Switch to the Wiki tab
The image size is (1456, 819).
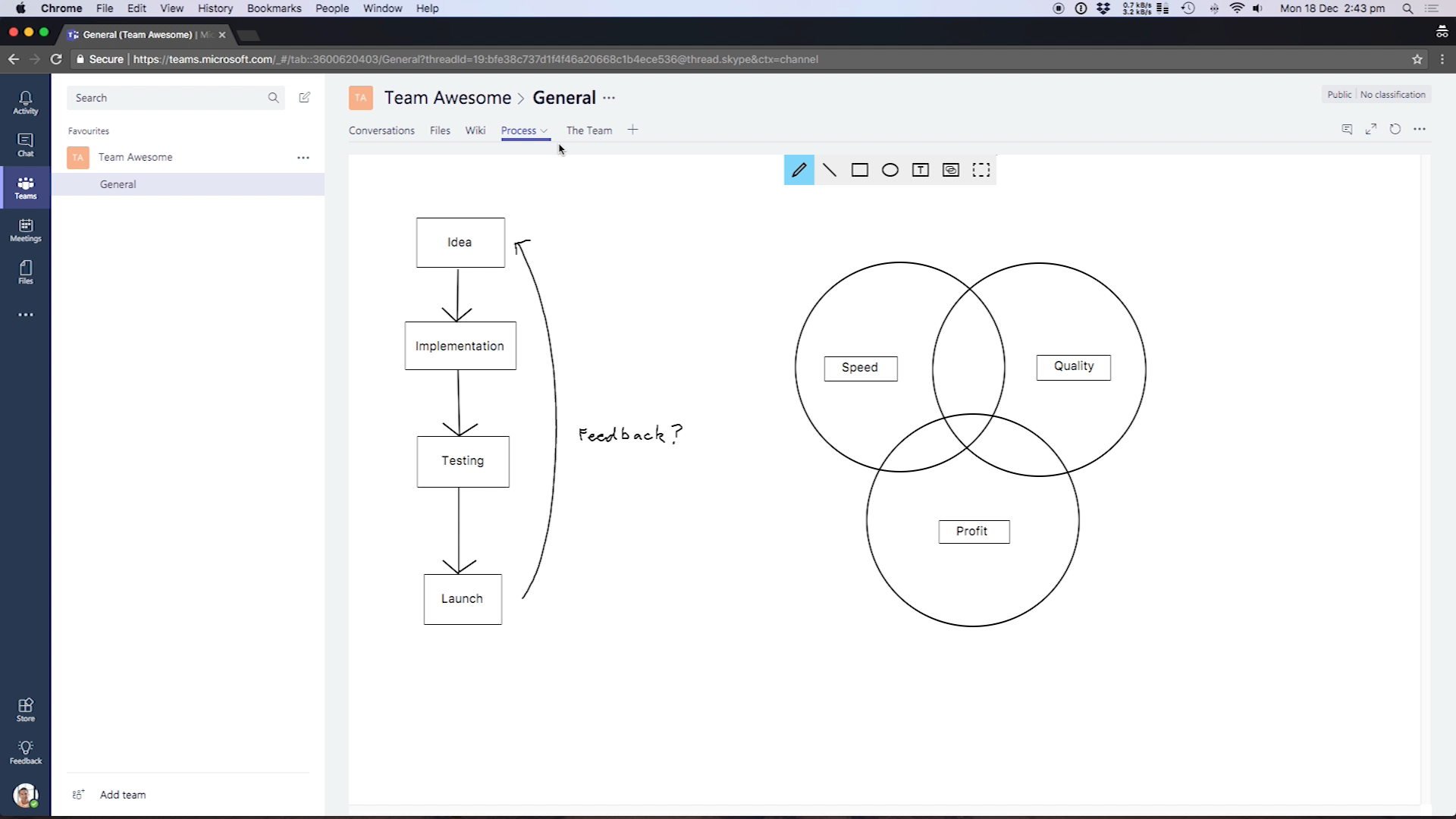[x=475, y=130]
